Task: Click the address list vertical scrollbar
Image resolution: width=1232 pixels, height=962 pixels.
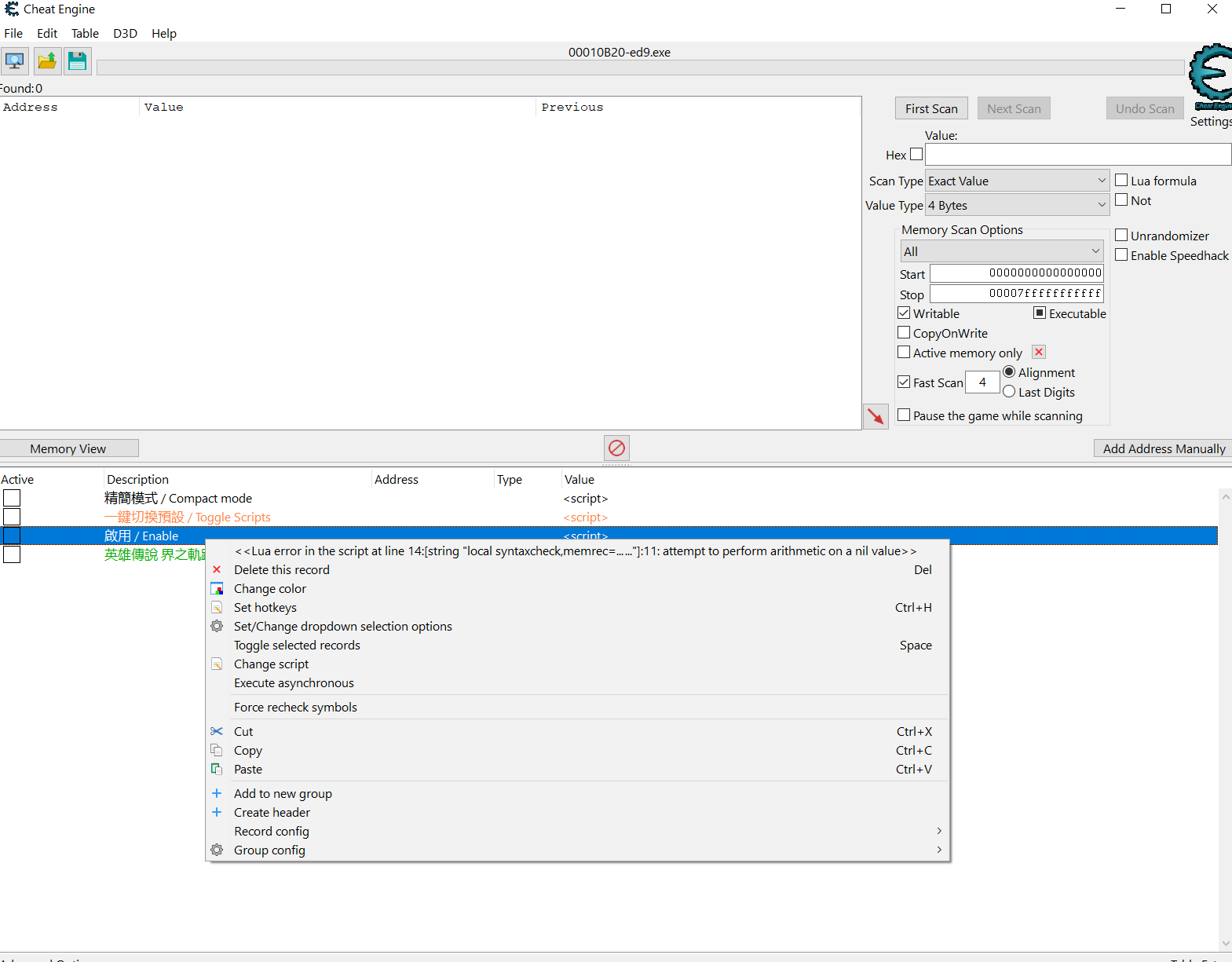Action: coord(1225,720)
